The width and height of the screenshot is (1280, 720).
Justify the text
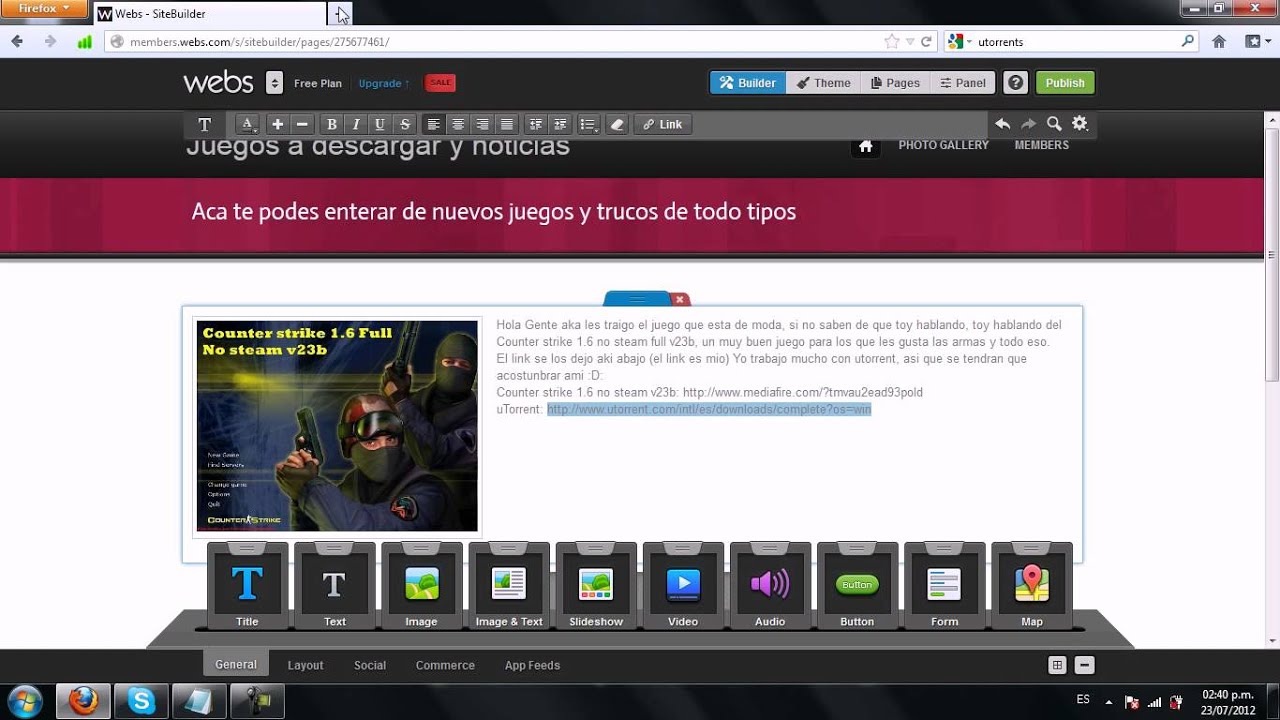pyautogui.click(x=507, y=124)
